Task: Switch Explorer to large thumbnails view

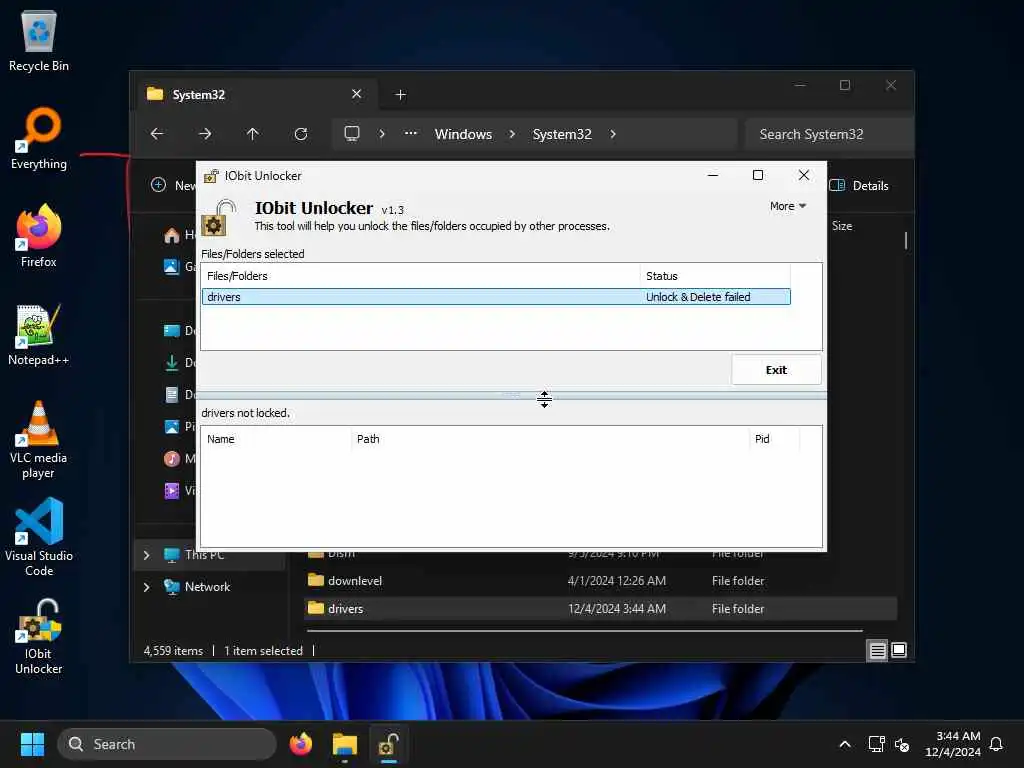Action: 899,650
